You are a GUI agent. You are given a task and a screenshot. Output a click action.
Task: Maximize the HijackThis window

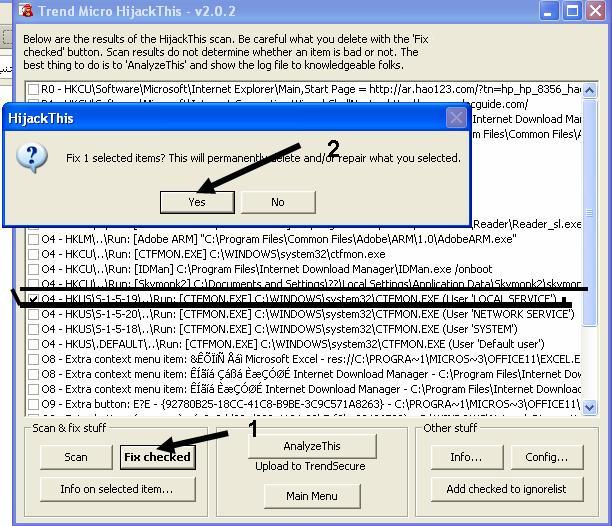coord(572,11)
